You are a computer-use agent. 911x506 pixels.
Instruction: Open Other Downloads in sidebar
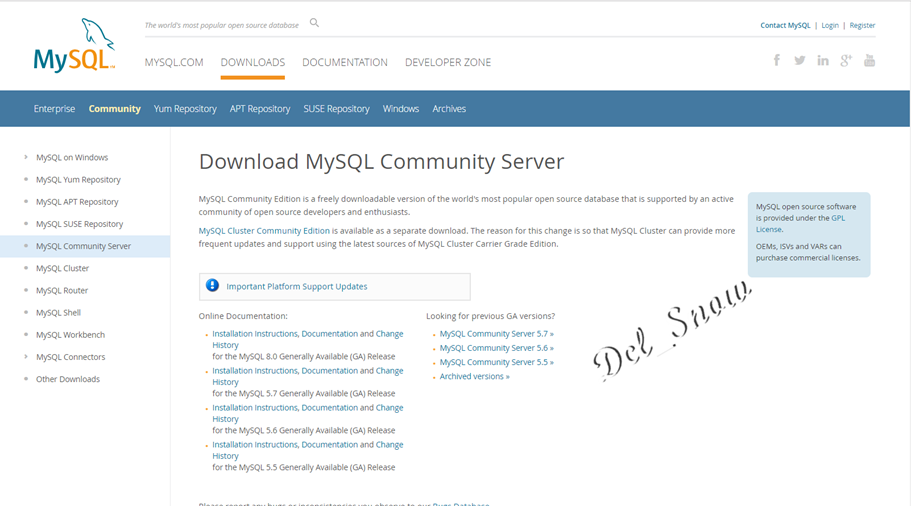(x=68, y=379)
